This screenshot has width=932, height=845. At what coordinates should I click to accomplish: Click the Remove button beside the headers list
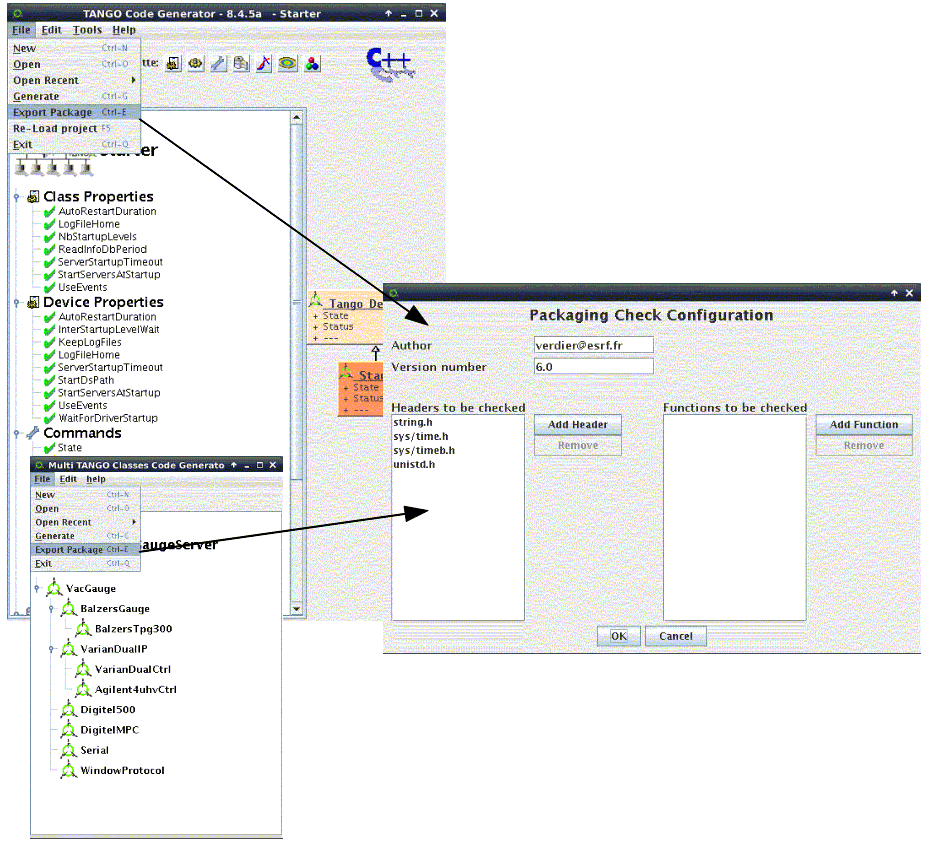point(578,446)
